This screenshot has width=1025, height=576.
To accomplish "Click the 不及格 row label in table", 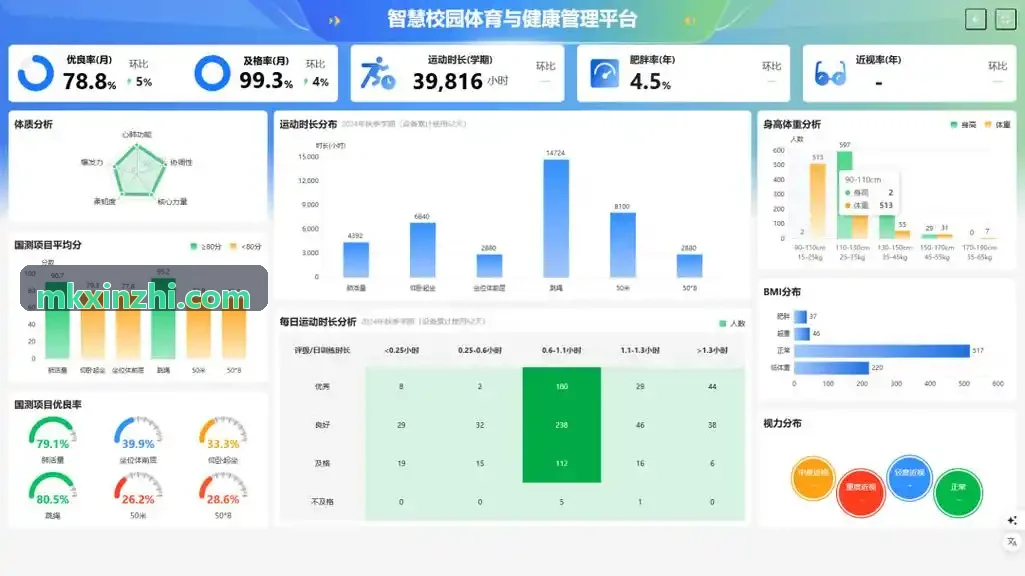I will click(322, 502).
